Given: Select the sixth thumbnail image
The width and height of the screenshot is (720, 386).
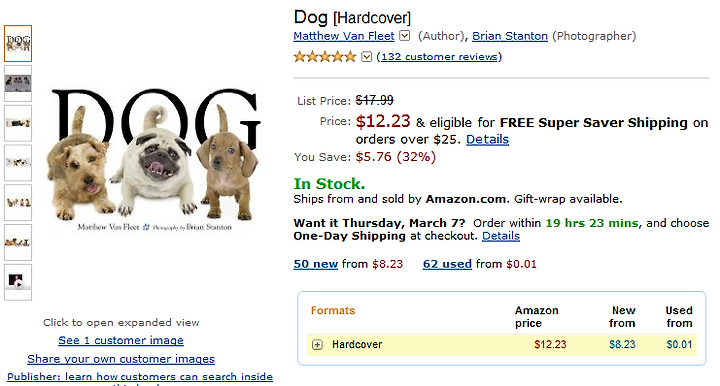Looking at the screenshot, I should [x=18, y=243].
